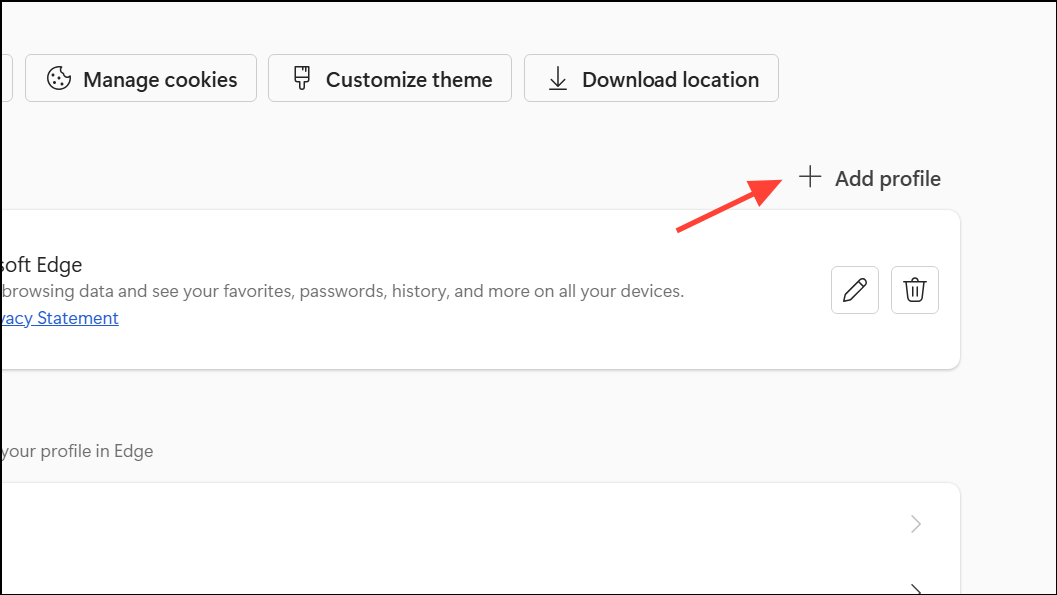1057x595 pixels.
Task: Click the paintbrush icon on Customize theme
Action: pyautogui.click(x=301, y=78)
